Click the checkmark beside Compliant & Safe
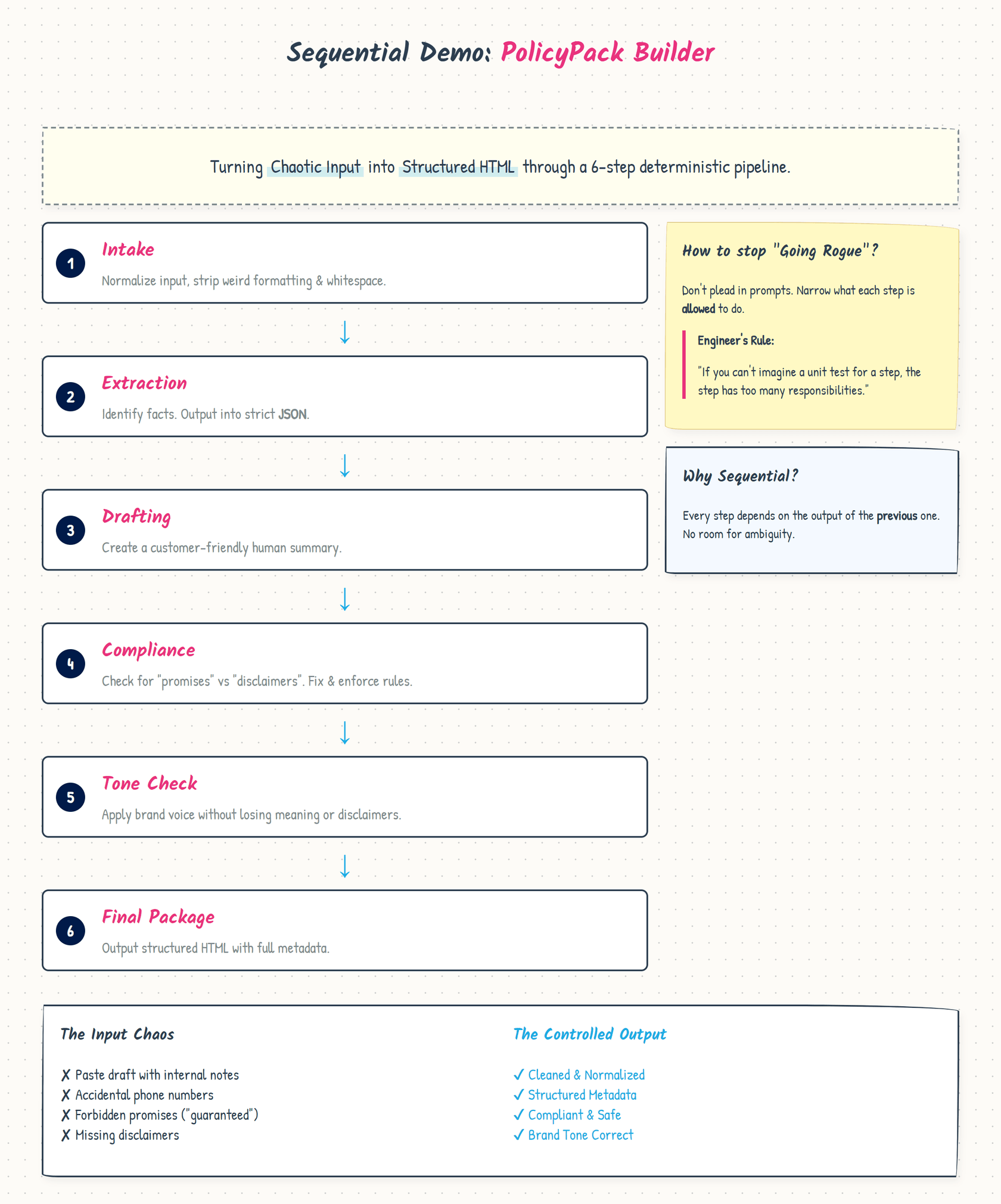This screenshot has height=1204, width=1001. 518,1115
